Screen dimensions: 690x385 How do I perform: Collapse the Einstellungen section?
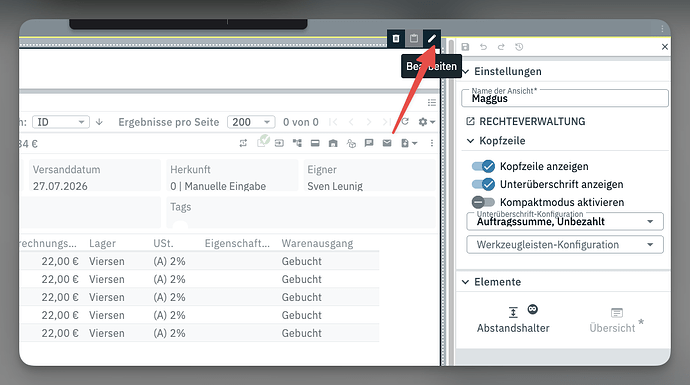point(466,71)
